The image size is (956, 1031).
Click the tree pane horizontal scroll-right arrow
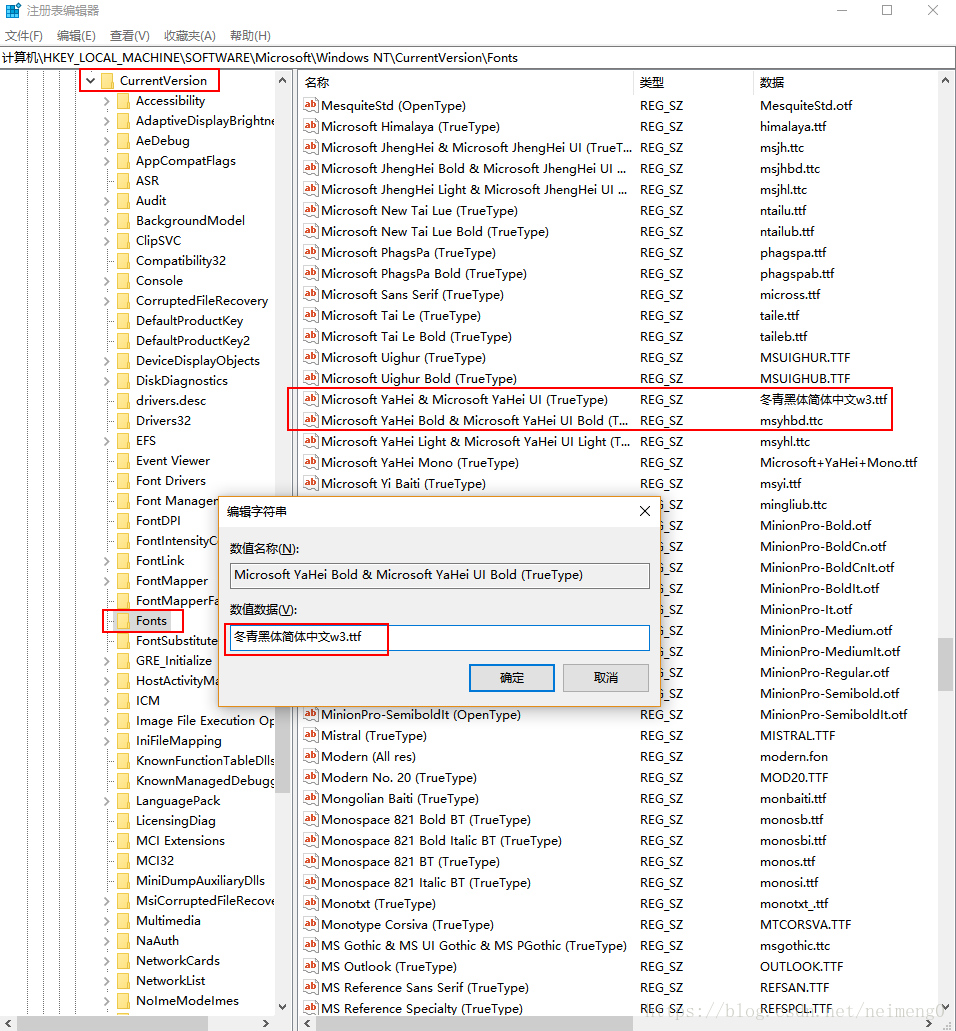[x=266, y=1023]
